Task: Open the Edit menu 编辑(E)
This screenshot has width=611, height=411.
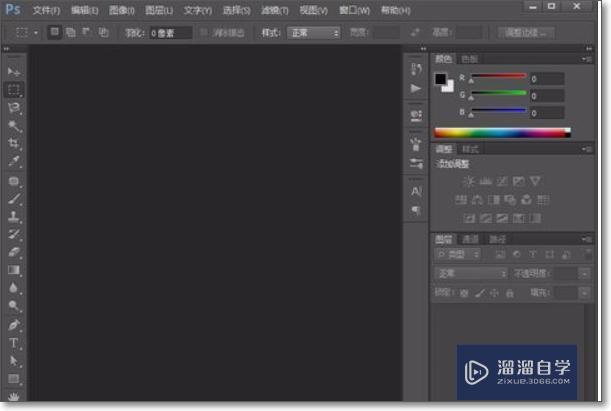Action: click(x=85, y=10)
